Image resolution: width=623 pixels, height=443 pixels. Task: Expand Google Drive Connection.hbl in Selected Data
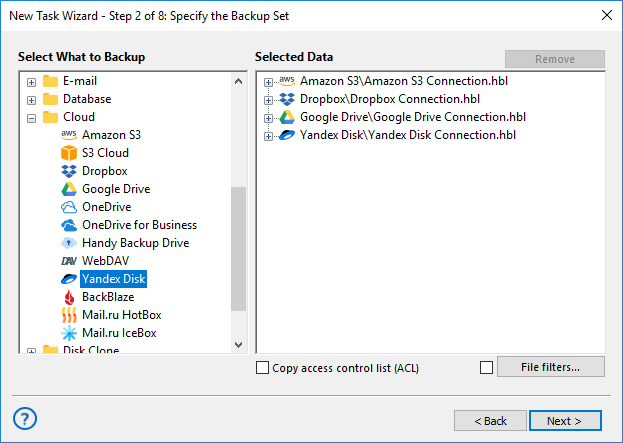click(268, 118)
